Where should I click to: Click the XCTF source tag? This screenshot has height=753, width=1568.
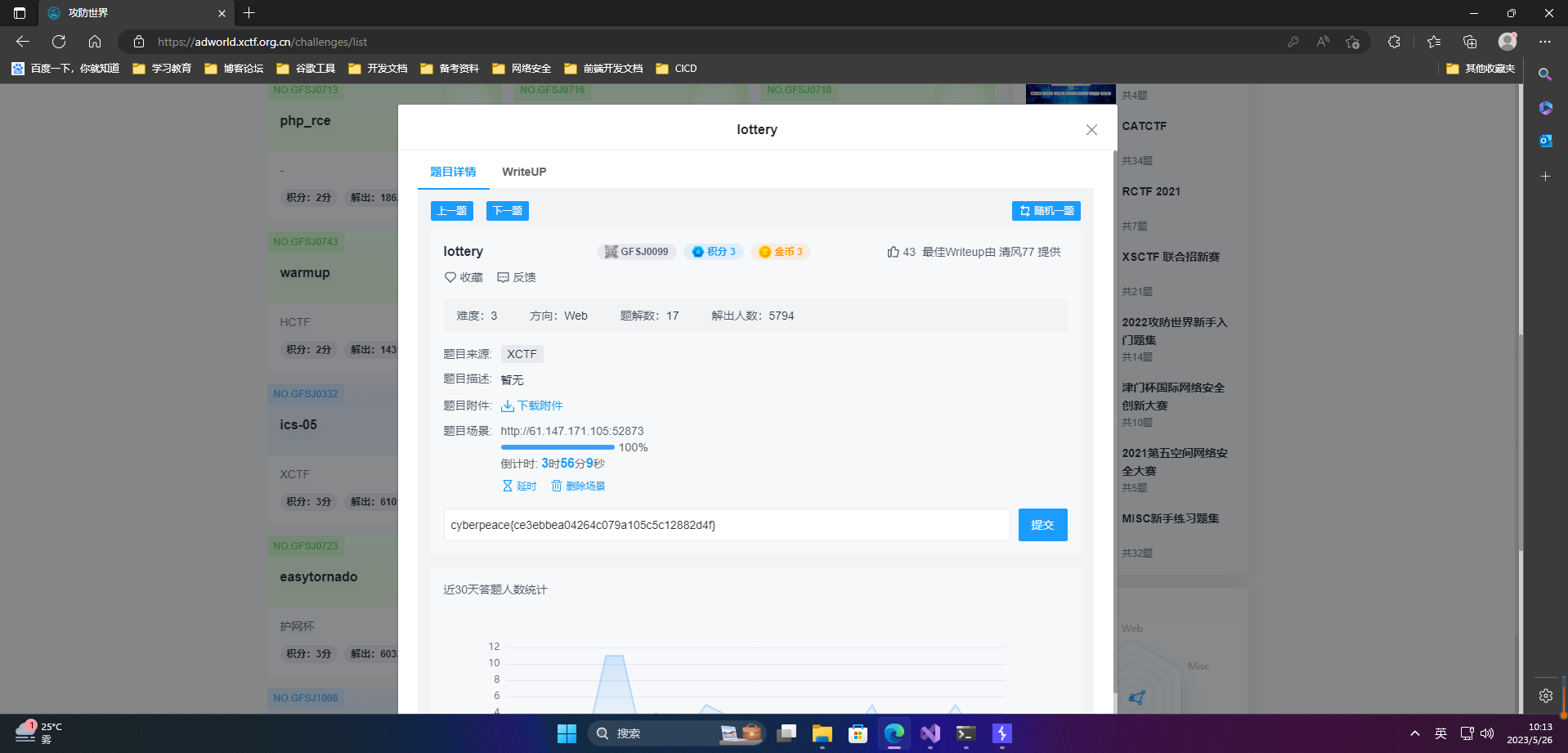(522, 354)
